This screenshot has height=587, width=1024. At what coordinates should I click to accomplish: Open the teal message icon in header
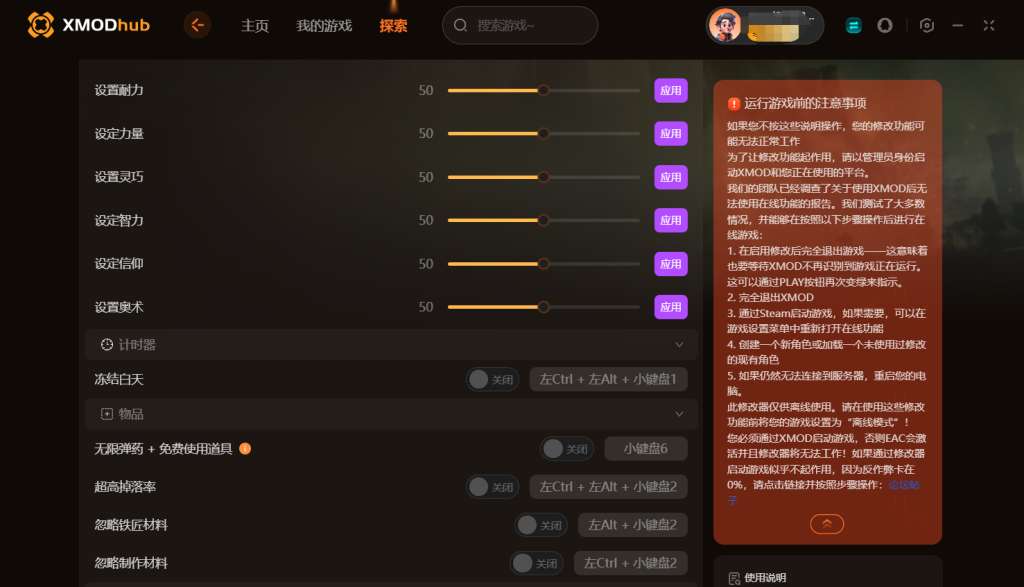click(853, 25)
